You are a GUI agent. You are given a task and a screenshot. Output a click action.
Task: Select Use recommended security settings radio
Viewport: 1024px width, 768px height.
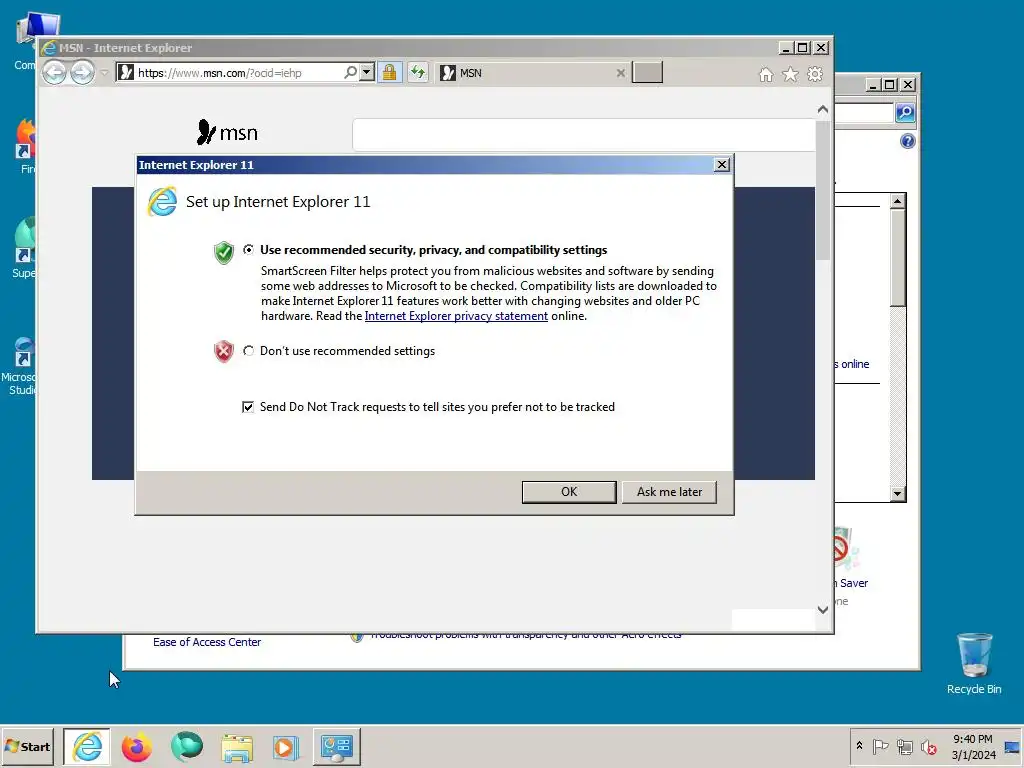tap(248, 249)
